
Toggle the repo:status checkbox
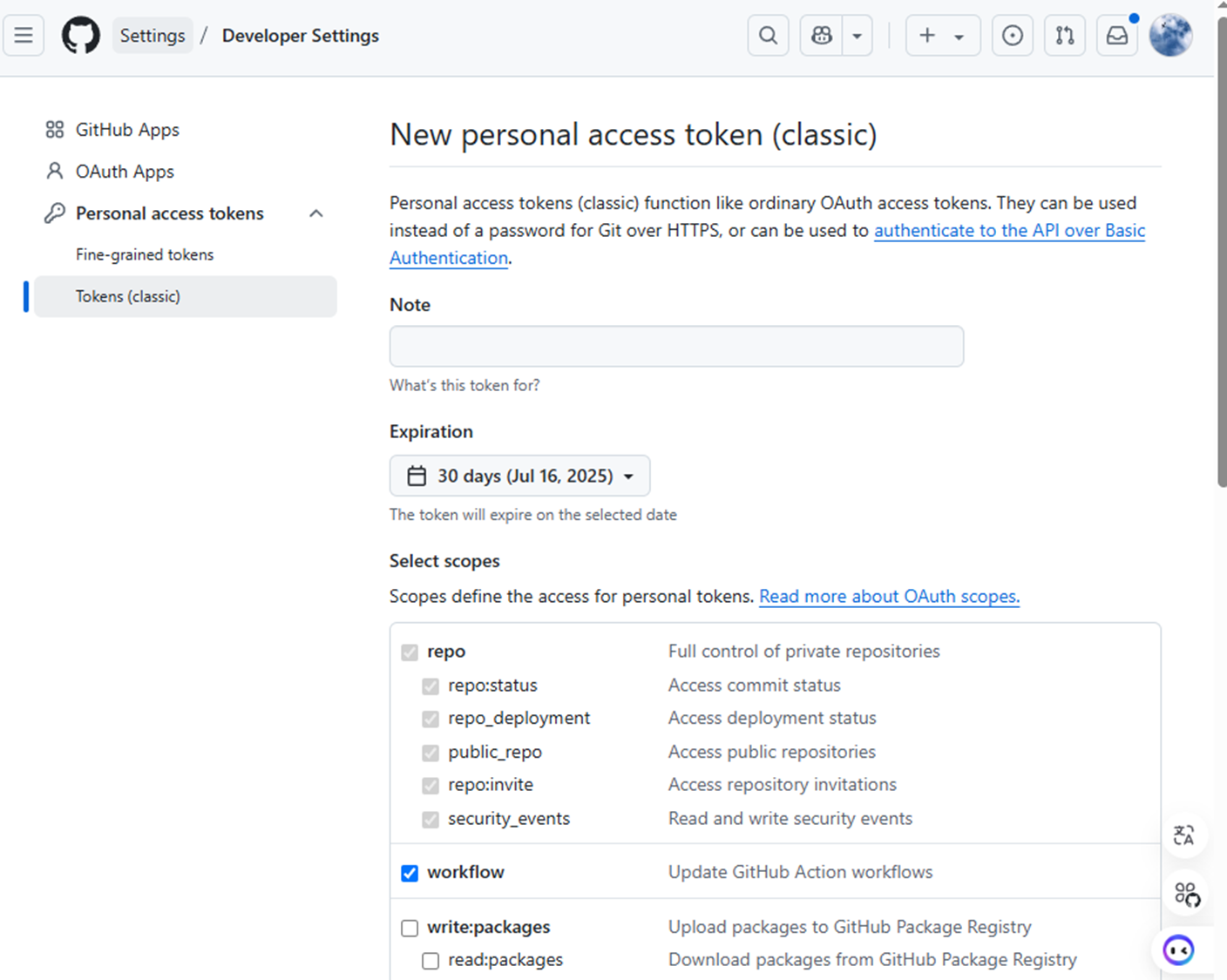430,686
